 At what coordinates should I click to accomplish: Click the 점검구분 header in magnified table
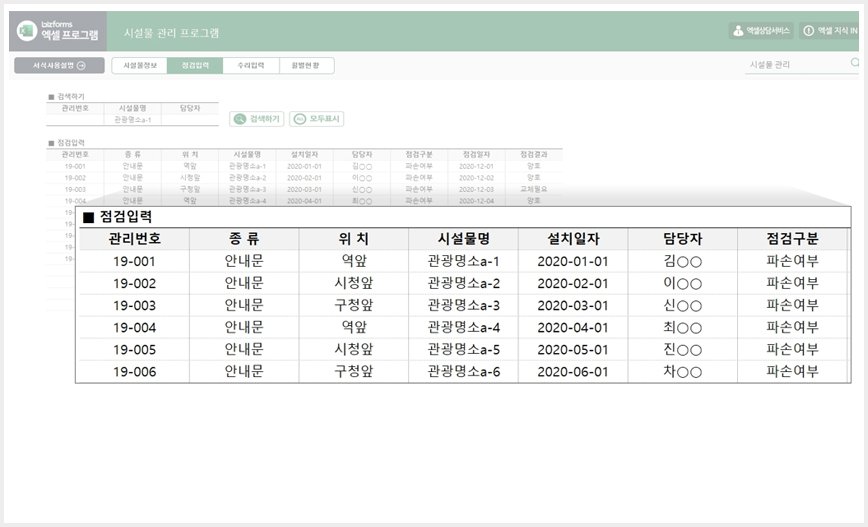pyautogui.click(x=792, y=239)
